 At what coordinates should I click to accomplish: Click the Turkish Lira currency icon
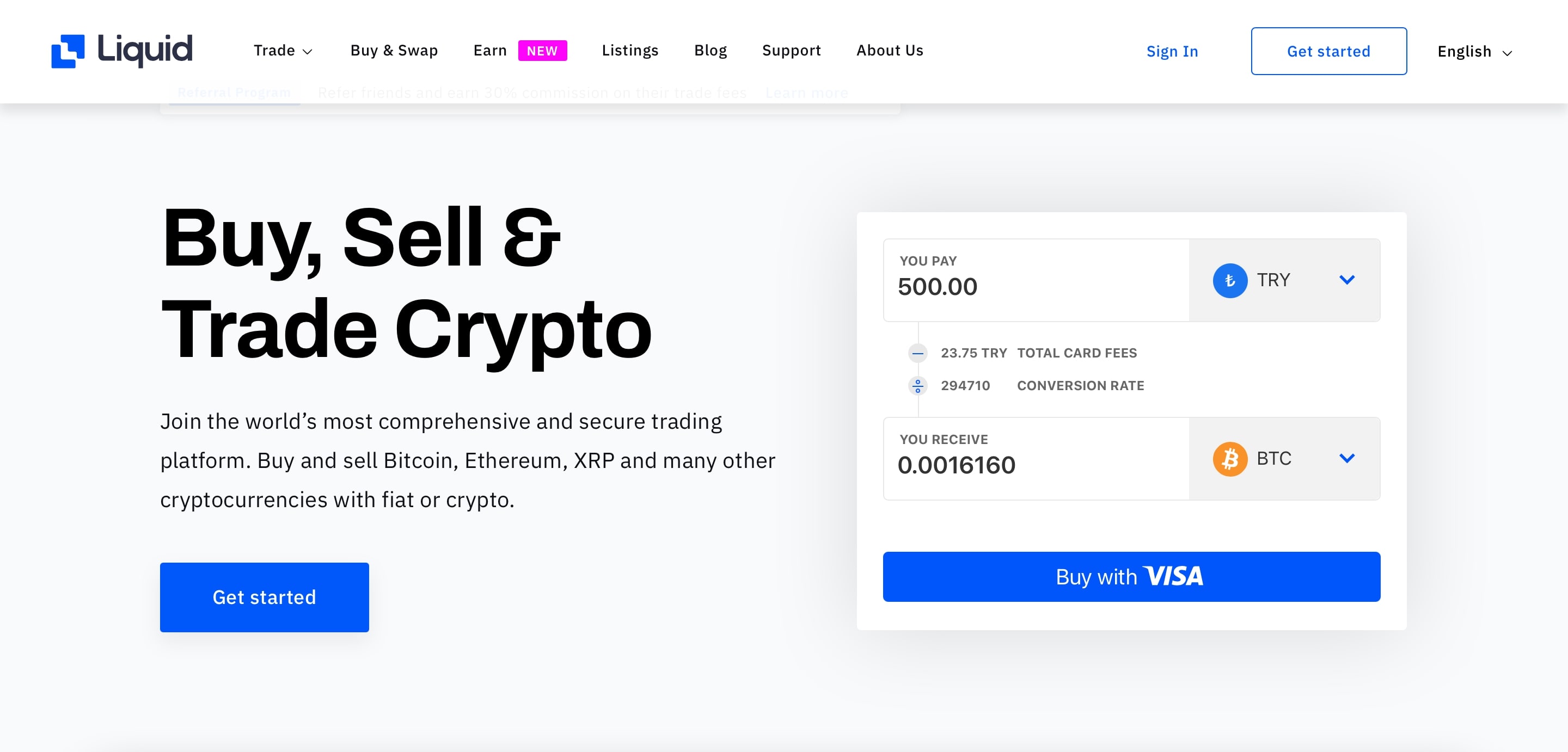(x=1229, y=280)
